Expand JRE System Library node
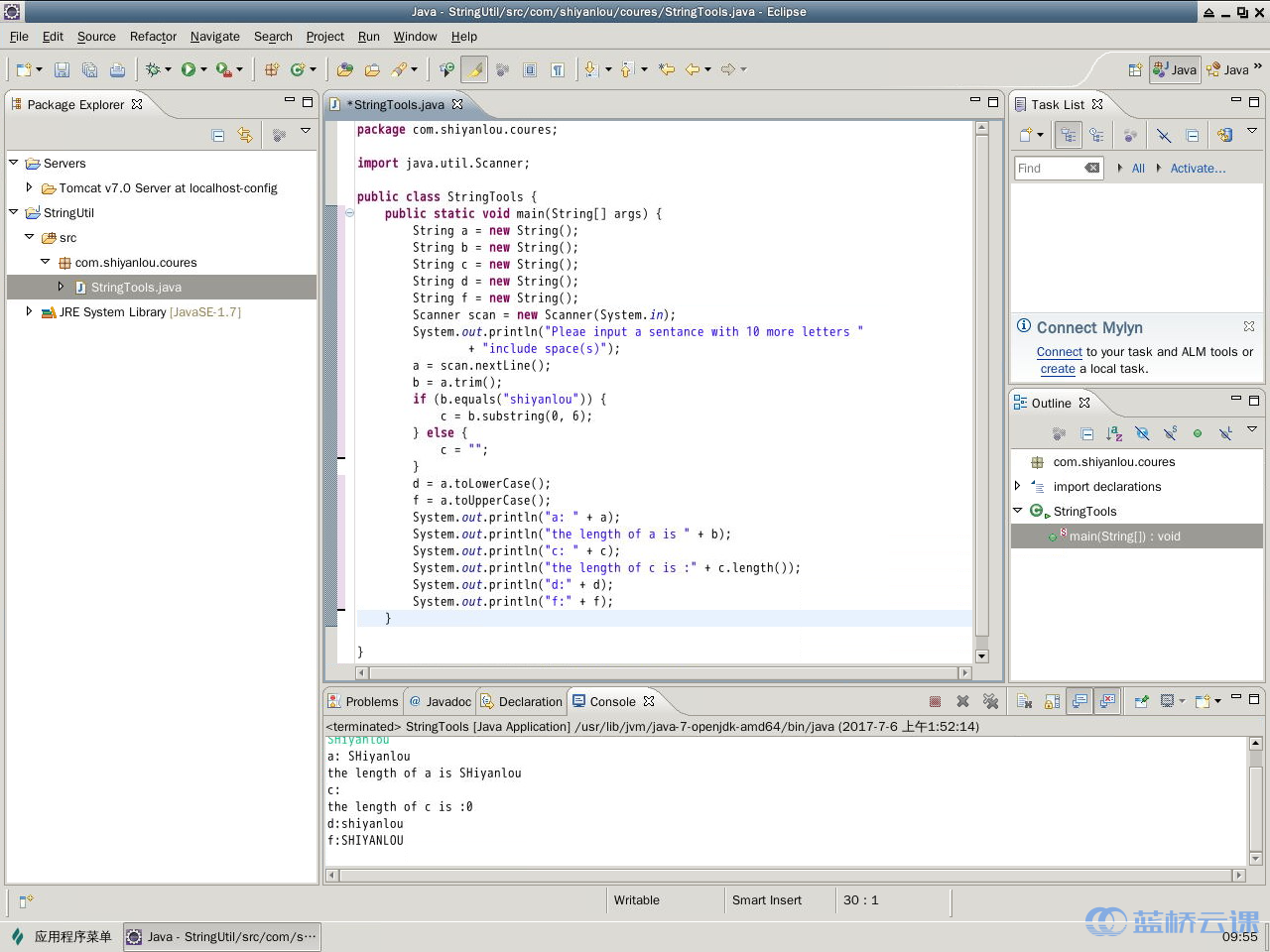This screenshot has height=952, width=1270. (x=29, y=311)
